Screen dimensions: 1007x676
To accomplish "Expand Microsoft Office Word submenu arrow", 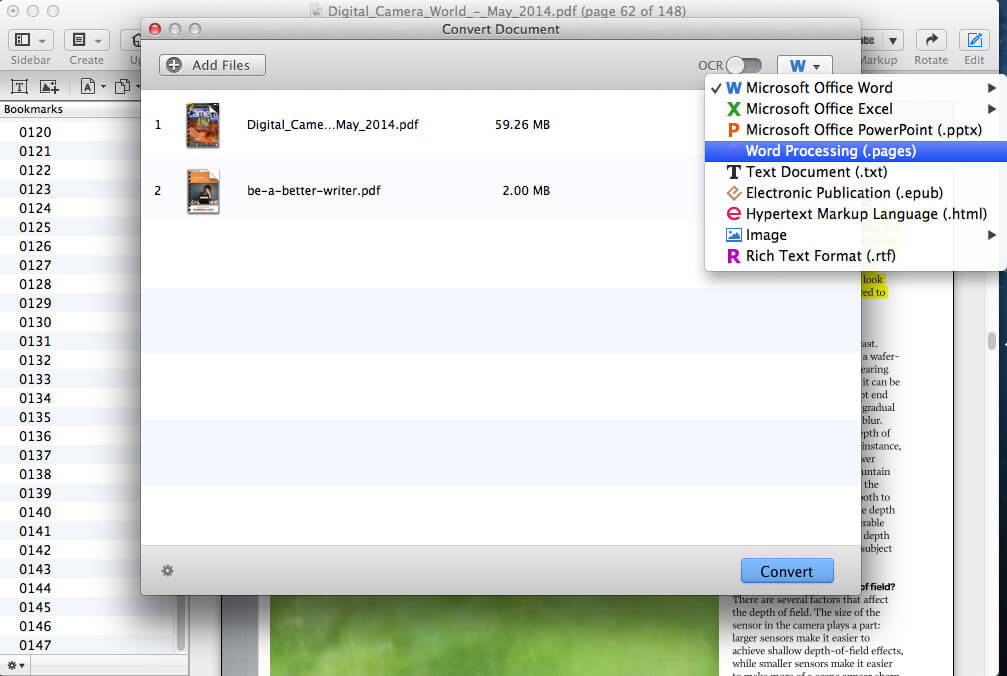I will point(992,88).
